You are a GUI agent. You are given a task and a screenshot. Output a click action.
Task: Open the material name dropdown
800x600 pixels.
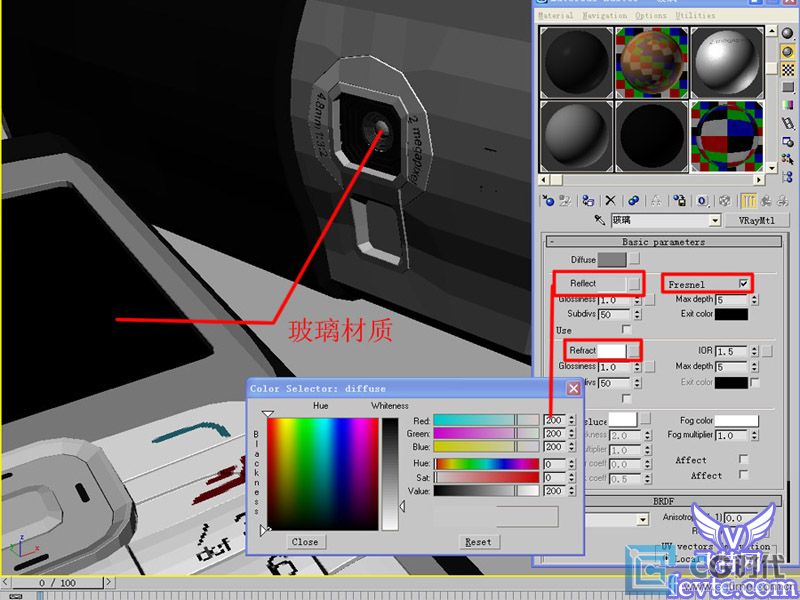click(715, 220)
